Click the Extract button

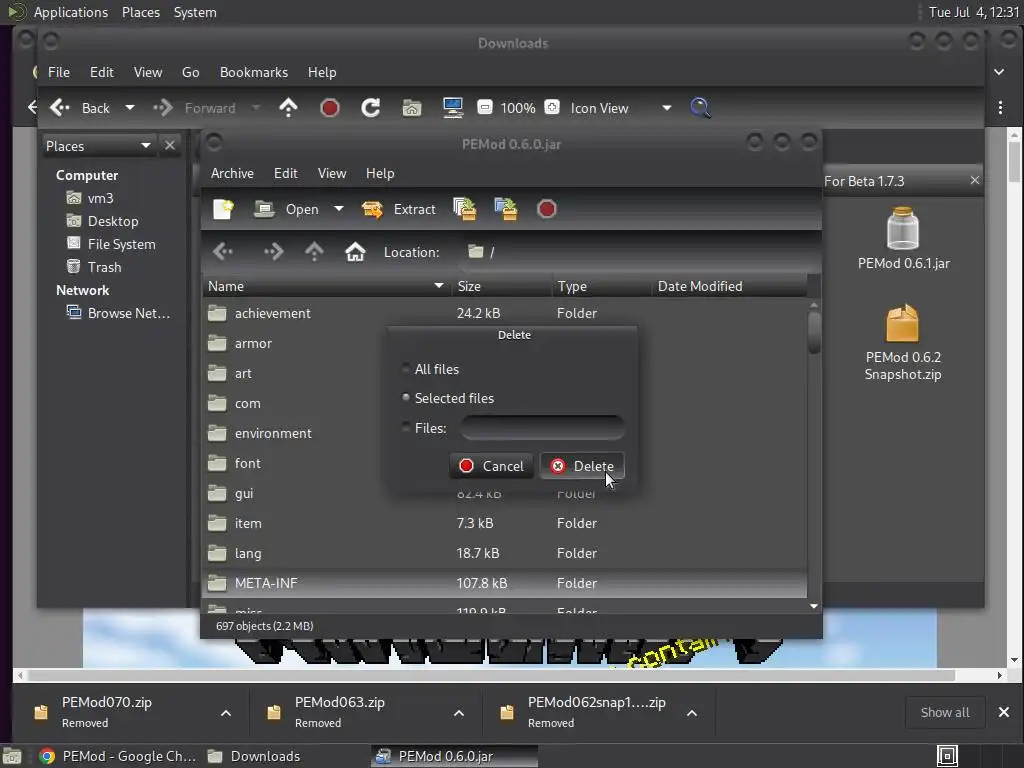click(x=399, y=209)
